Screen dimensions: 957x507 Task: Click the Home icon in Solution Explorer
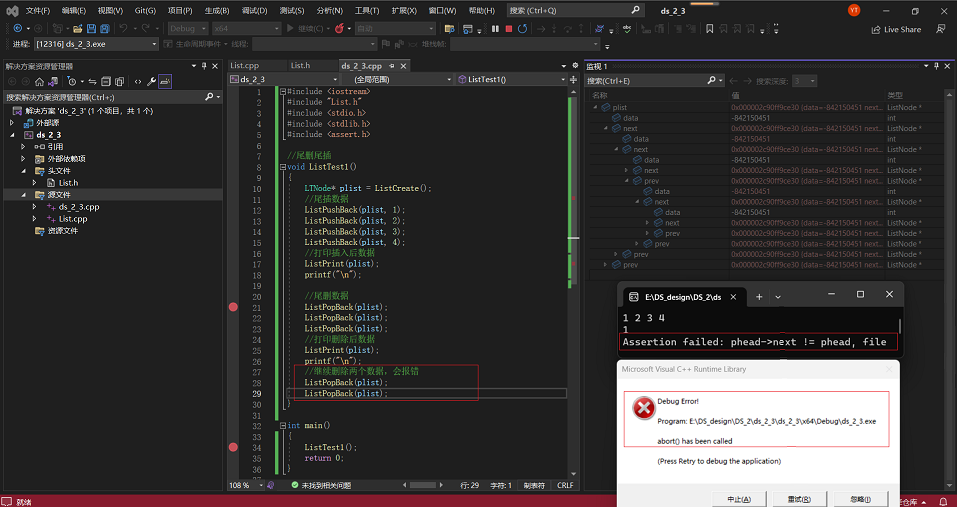click(39, 81)
